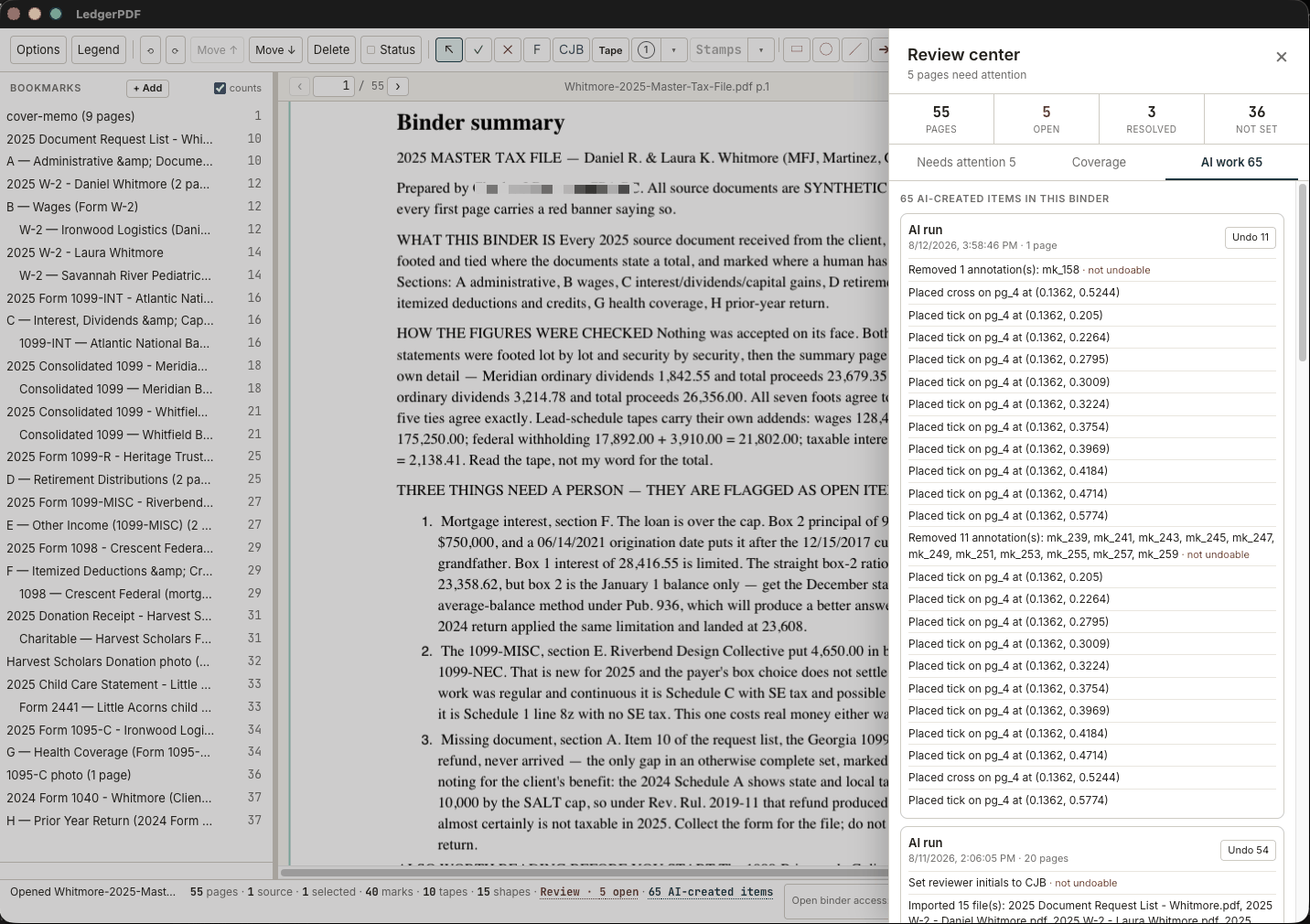The image size is (1310, 924).
Task: Select the numbered circle marker tool
Action: [646, 50]
